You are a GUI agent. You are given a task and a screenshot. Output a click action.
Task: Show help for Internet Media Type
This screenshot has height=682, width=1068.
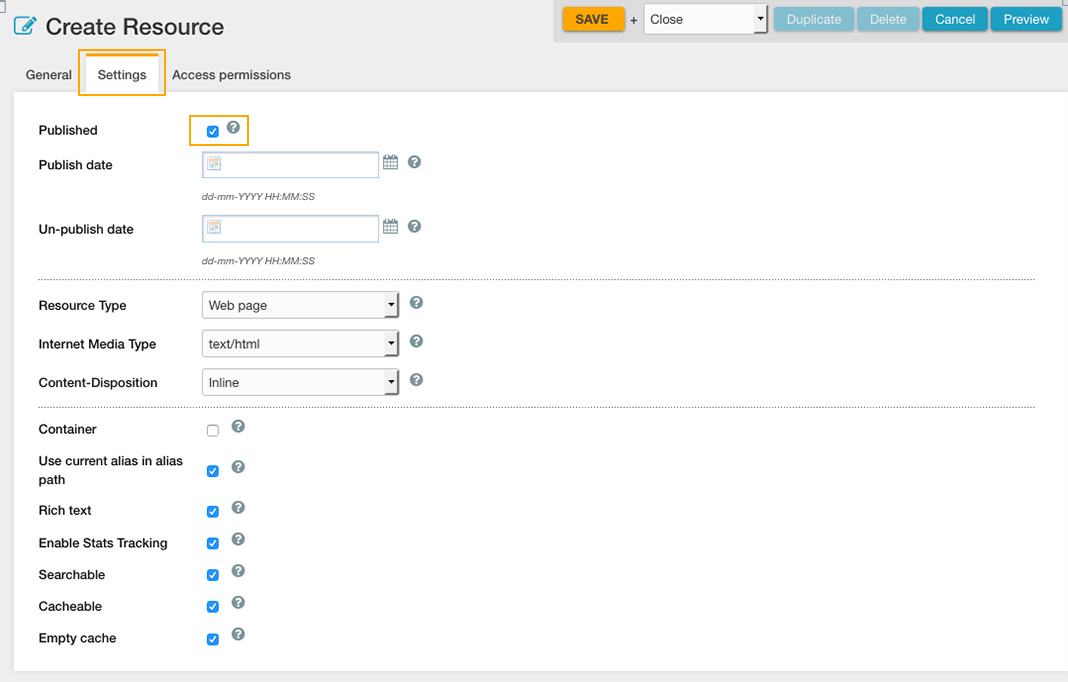(416, 342)
